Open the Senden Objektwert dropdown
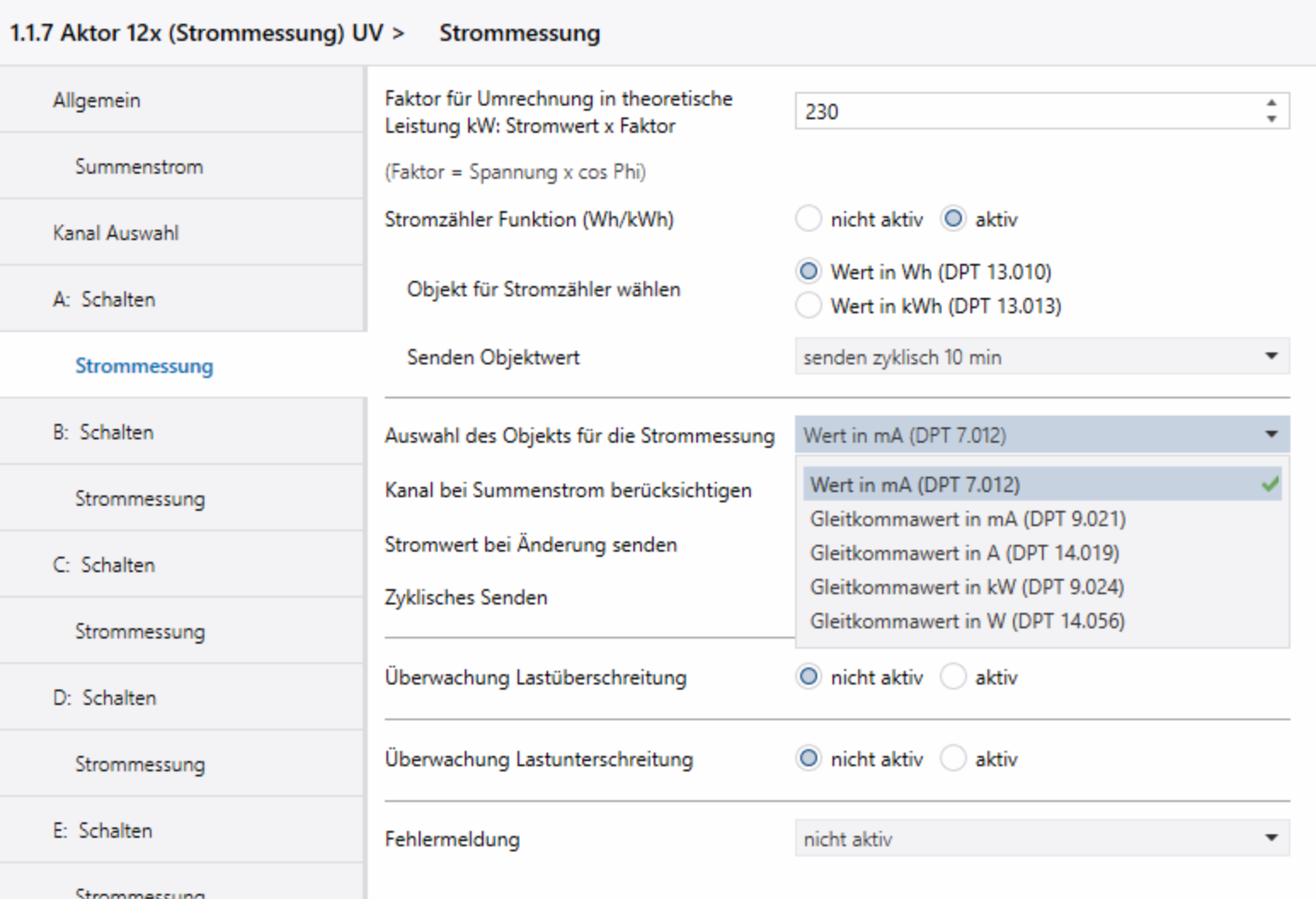Screen dimensions: 1316x899 pos(1042,357)
